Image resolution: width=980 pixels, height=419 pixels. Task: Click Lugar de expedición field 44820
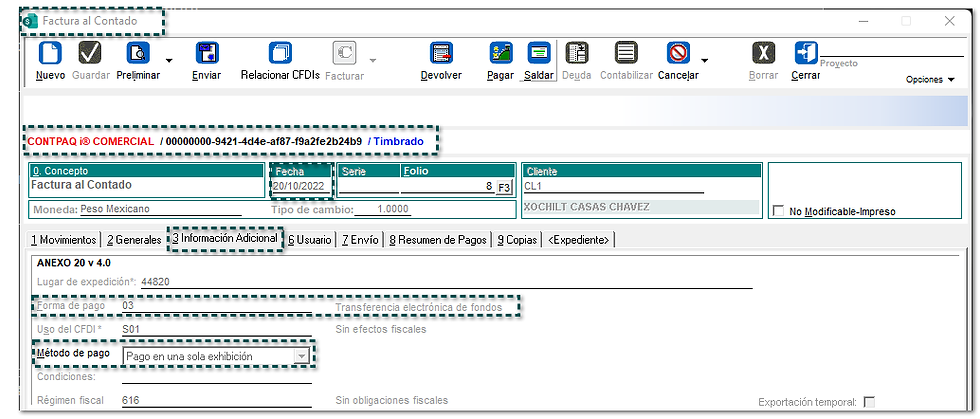pos(446,281)
